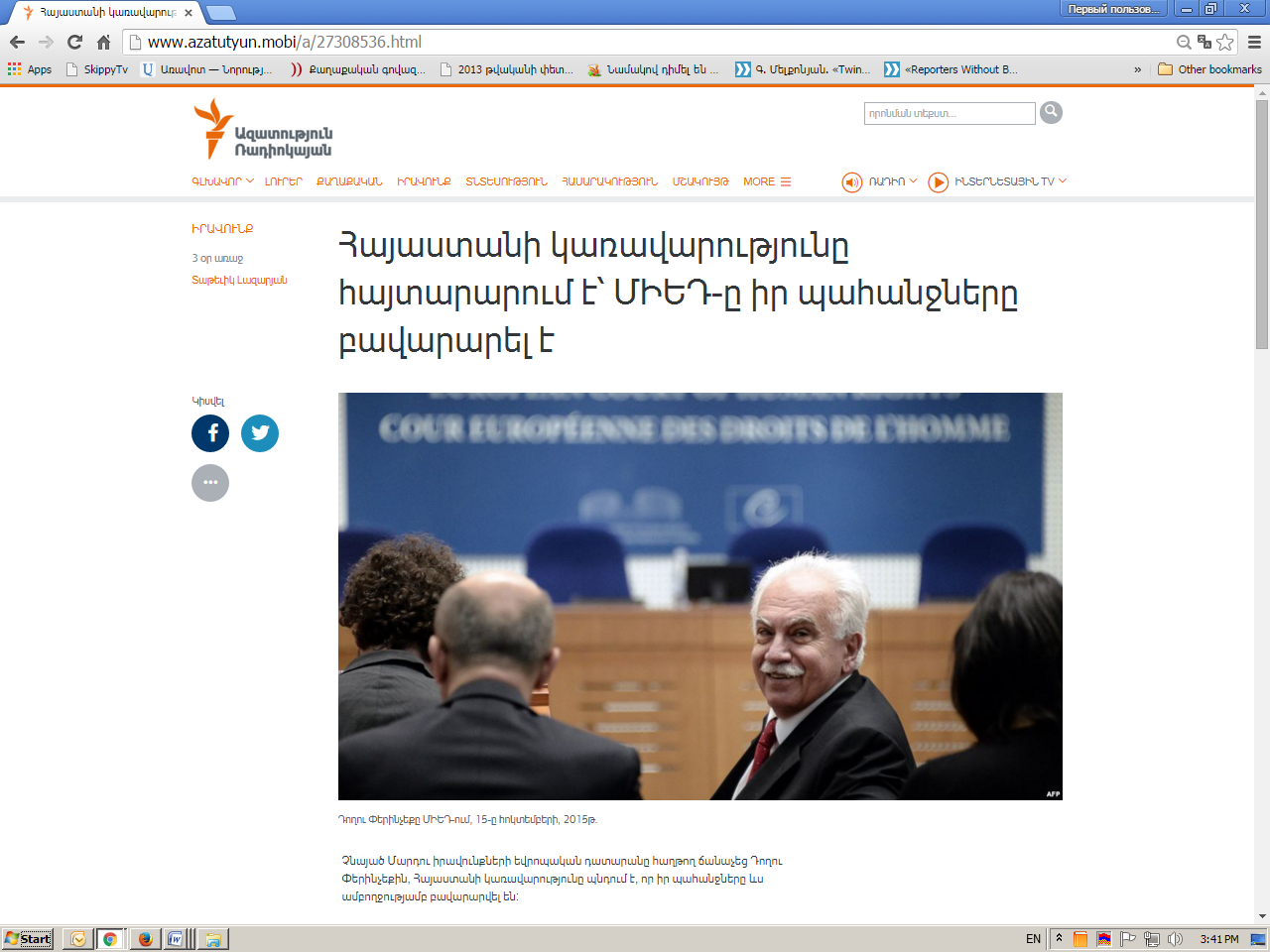Click the Windows Start button
Screen dimensions: 1270x952
tap(28, 938)
